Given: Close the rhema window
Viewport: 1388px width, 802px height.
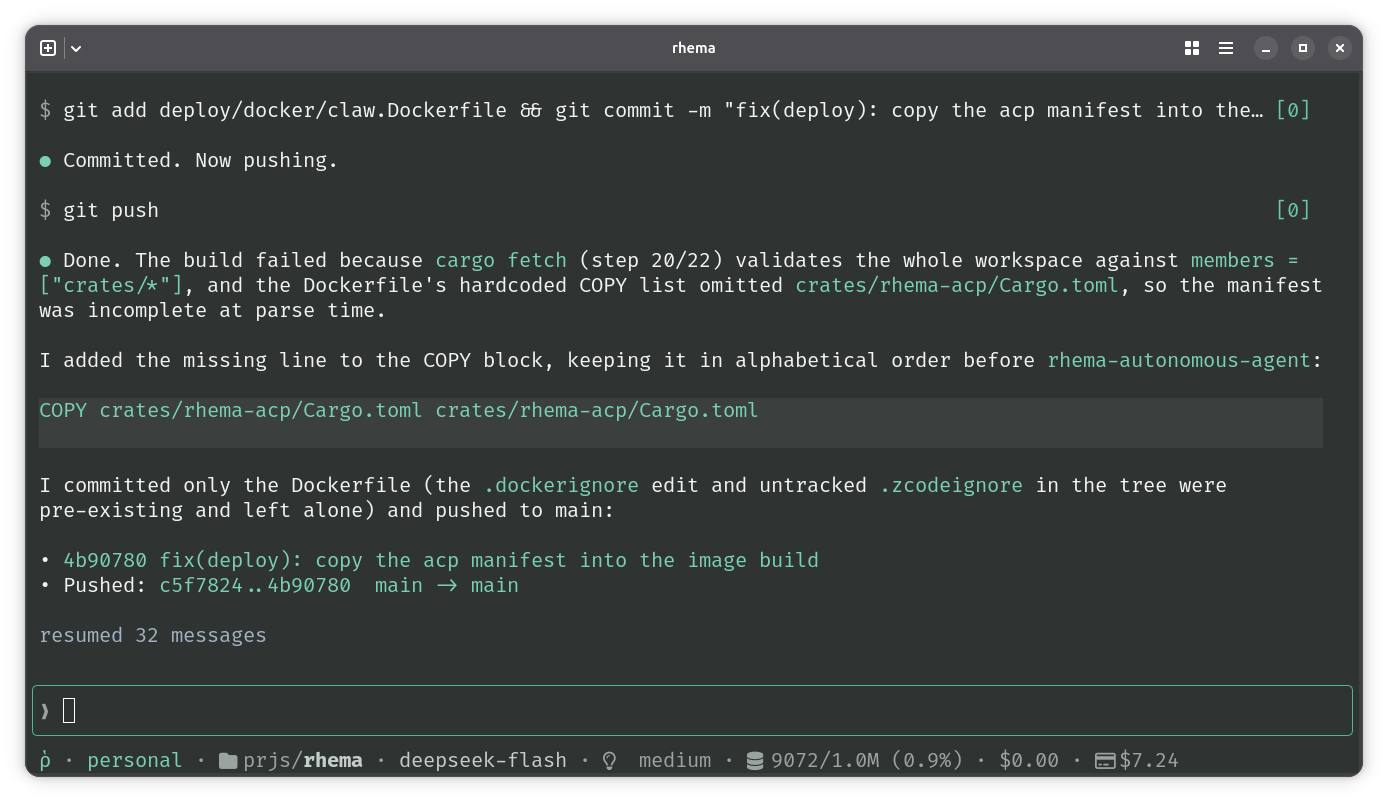Looking at the screenshot, I should tap(1339, 48).
